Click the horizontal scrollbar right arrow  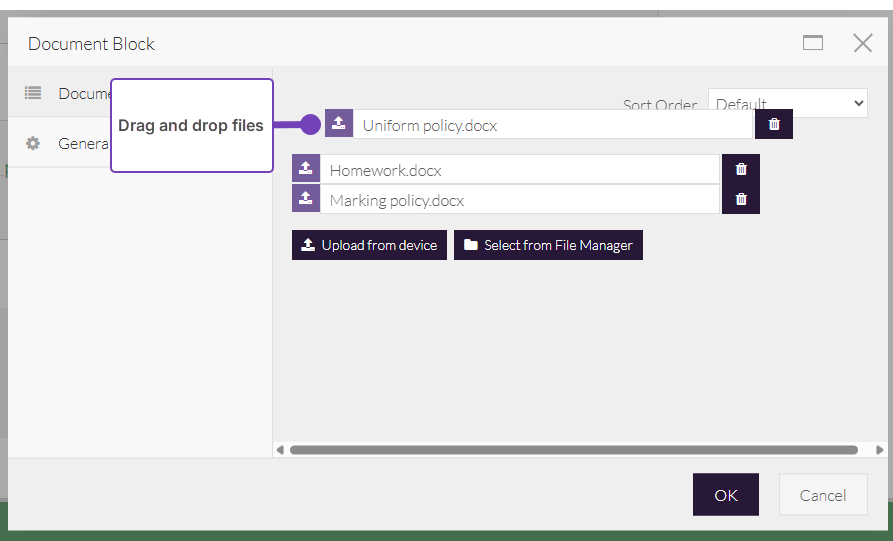point(879,450)
